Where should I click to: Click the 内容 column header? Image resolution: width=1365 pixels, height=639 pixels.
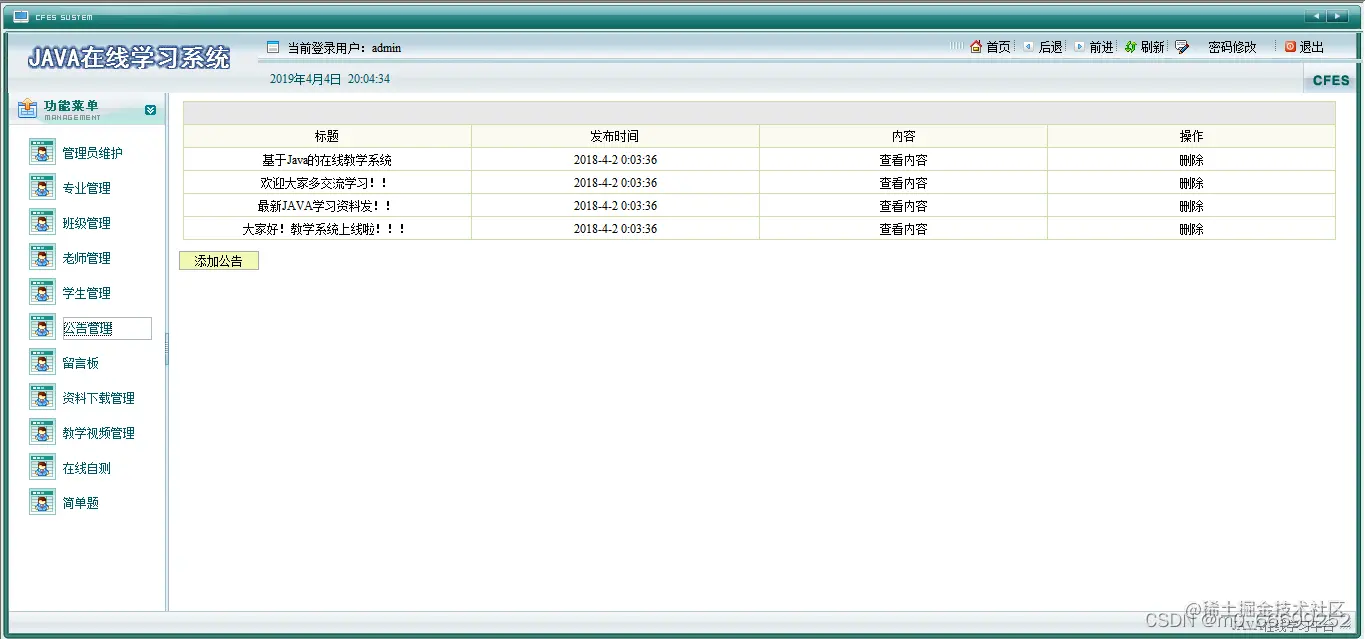(x=903, y=136)
